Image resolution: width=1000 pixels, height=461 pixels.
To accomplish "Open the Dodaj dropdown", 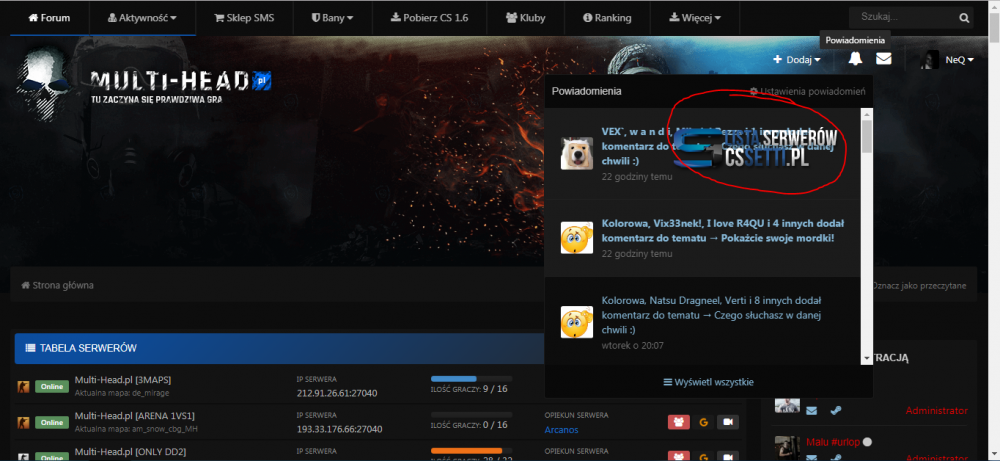I will [796, 60].
